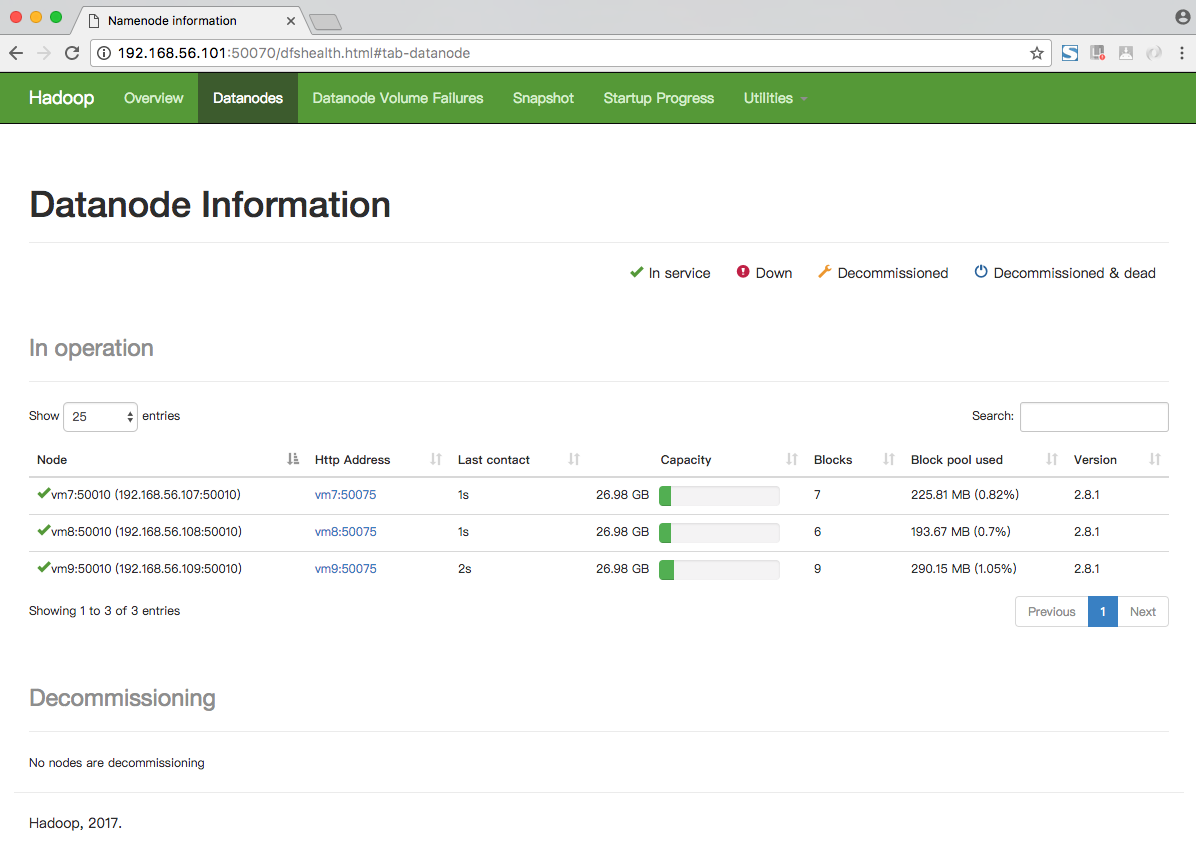Click the Version column sort icon
The image size is (1196, 854).
click(x=1155, y=460)
